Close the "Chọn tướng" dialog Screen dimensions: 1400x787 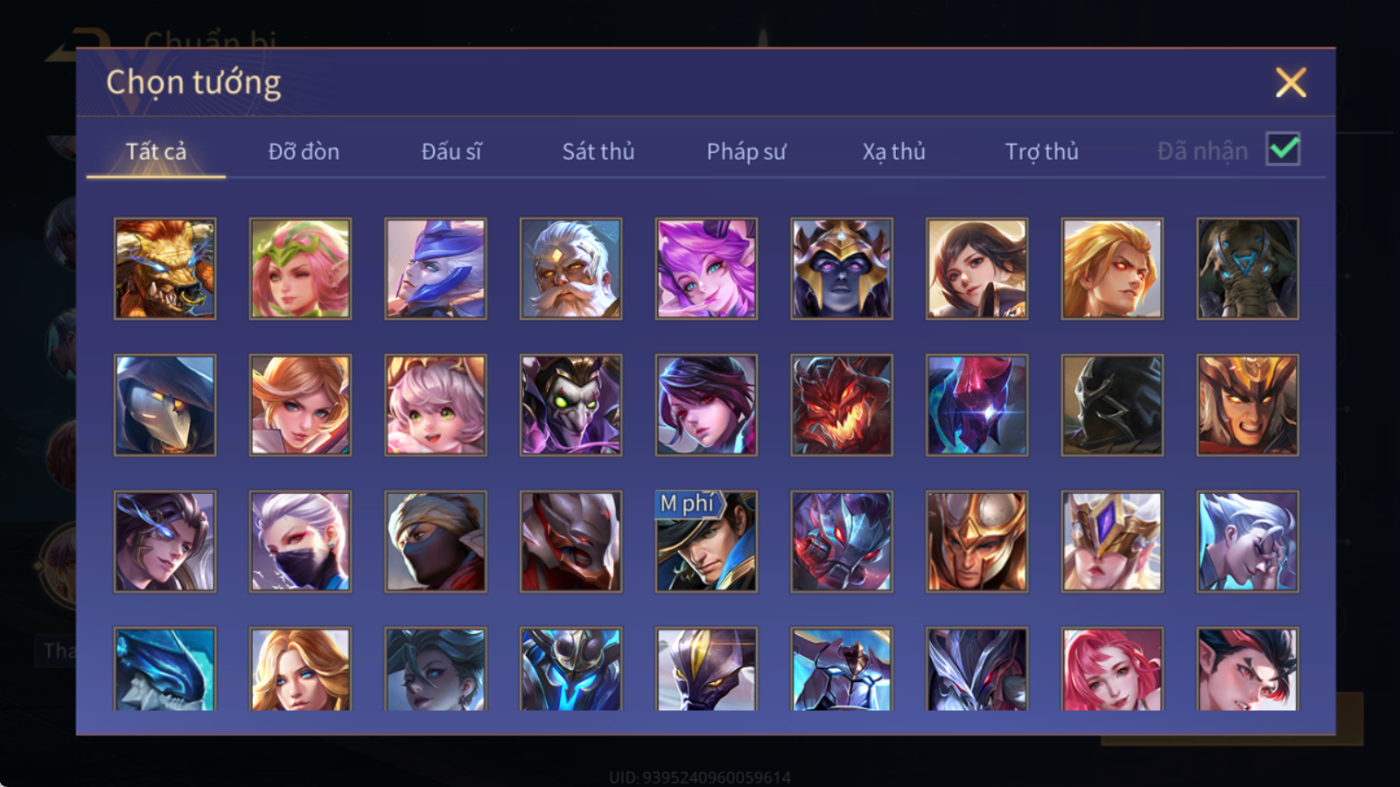click(x=1291, y=82)
